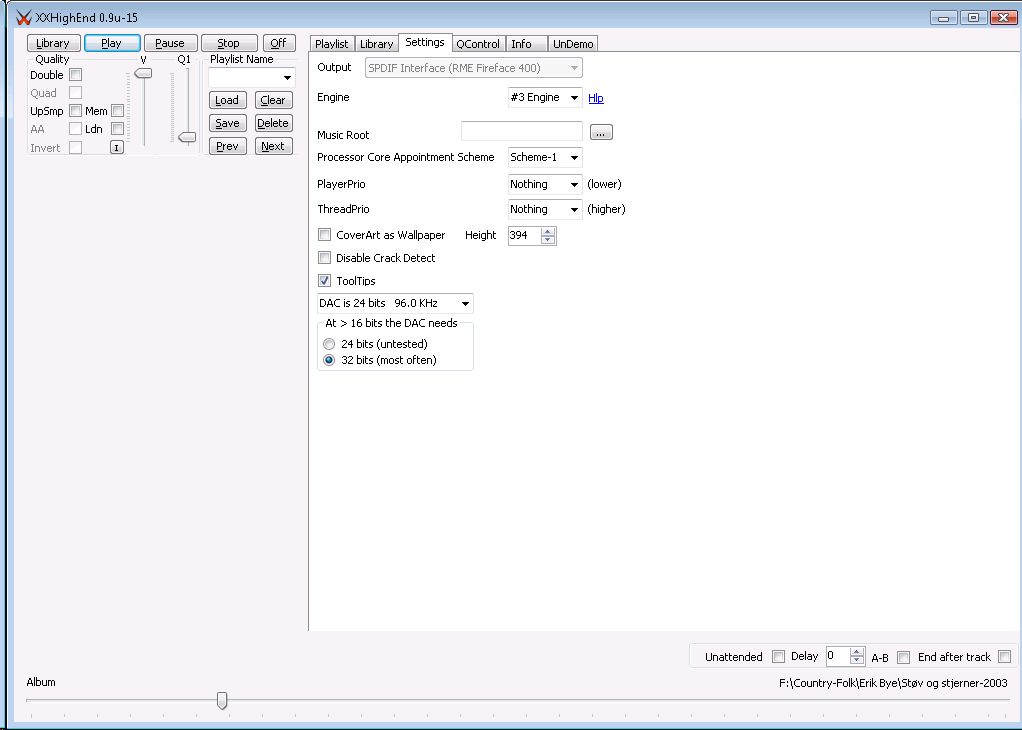Click the XXHighEnd app icon in title bar
Screen dimensions: 1022x730
[23, 17]
